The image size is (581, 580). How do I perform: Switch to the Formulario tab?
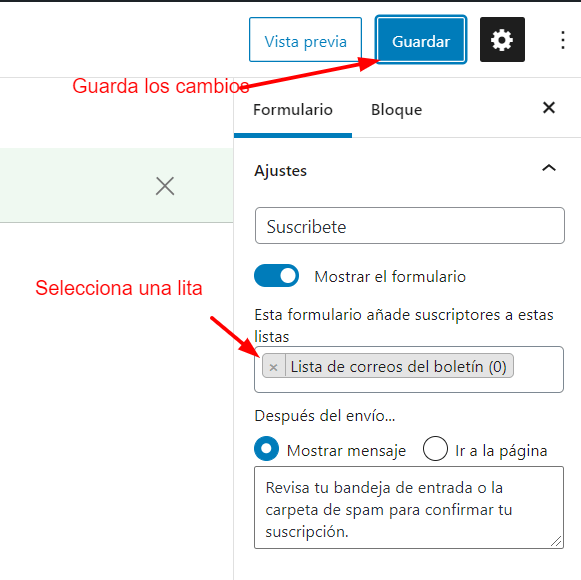click(x=293, y=110)
